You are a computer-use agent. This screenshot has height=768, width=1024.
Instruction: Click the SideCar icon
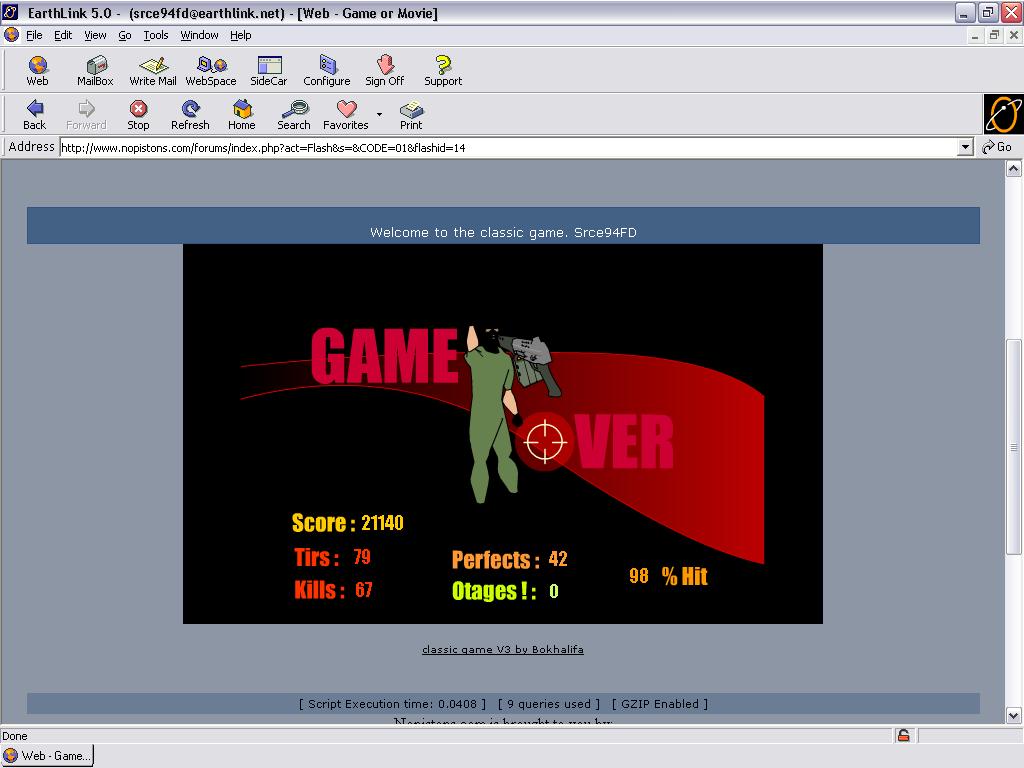(268, 70)
